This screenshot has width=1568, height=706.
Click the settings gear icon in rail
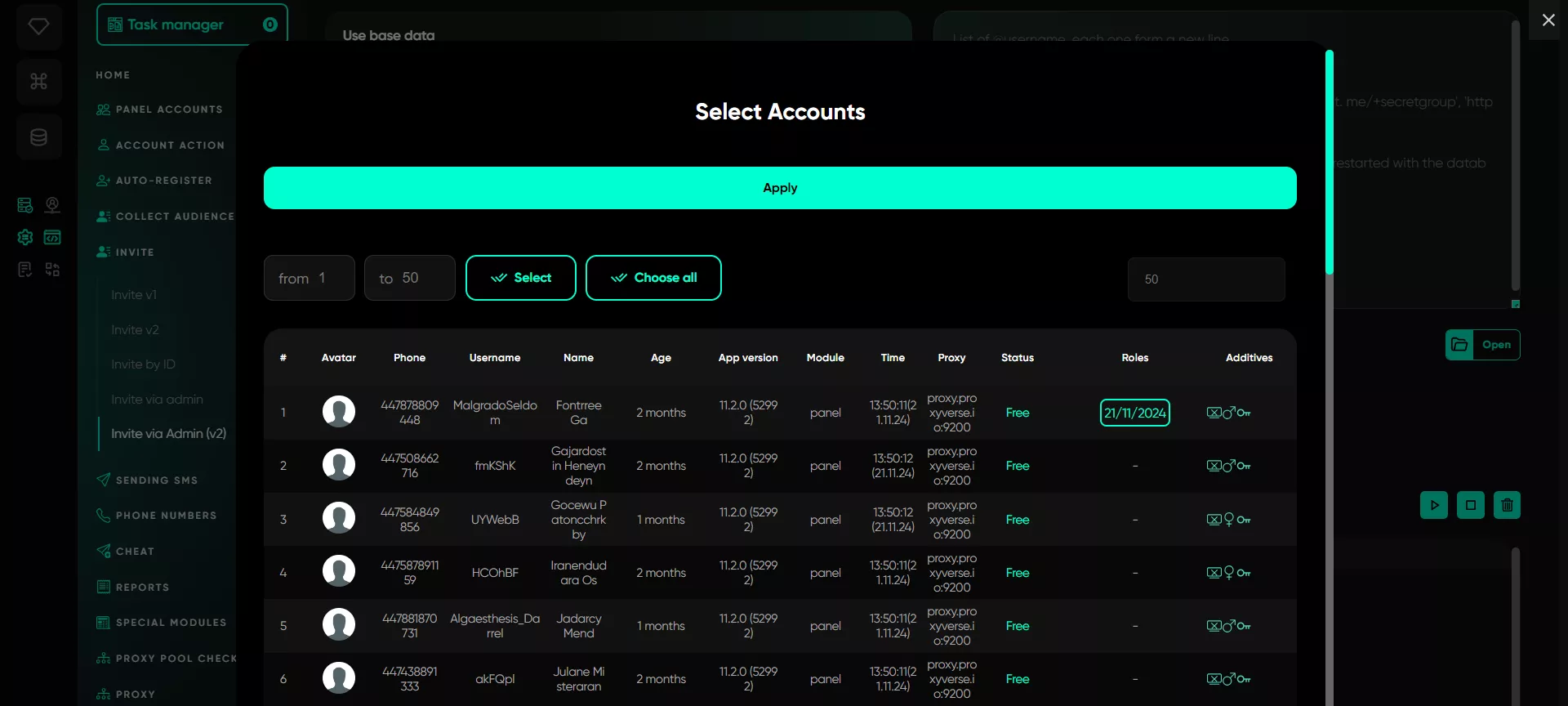click(x=25, y=237)
